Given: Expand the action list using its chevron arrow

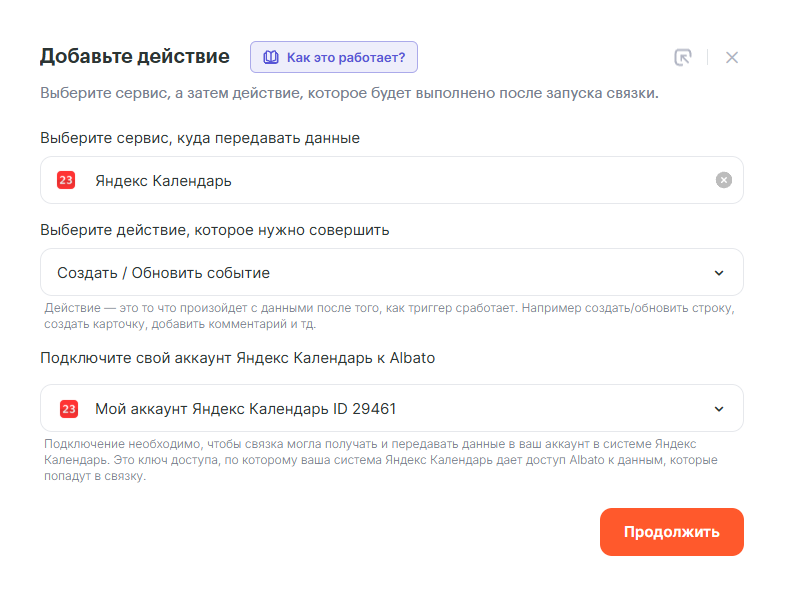Looking at the screenshot, I should [718, 273].
